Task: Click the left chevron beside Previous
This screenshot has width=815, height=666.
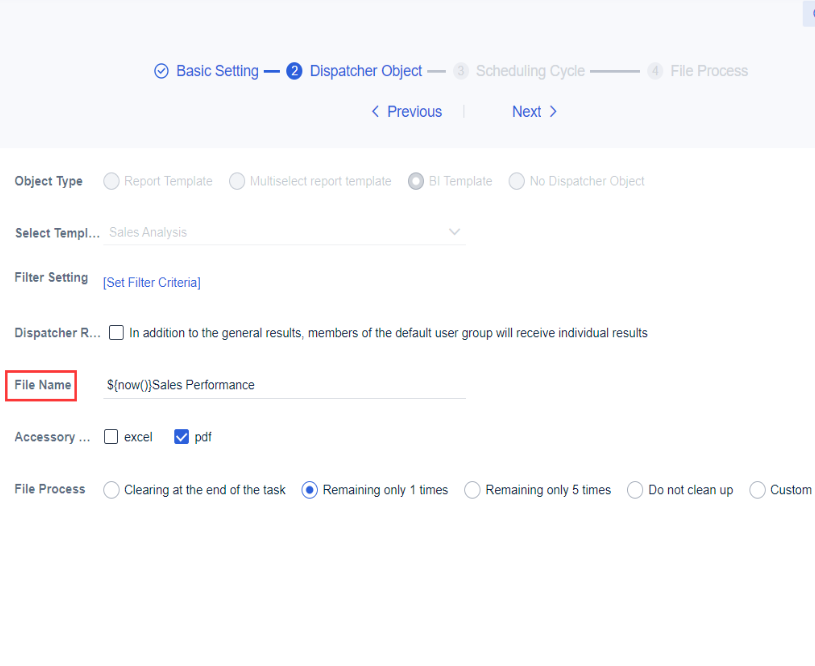Action: [374, 111]
